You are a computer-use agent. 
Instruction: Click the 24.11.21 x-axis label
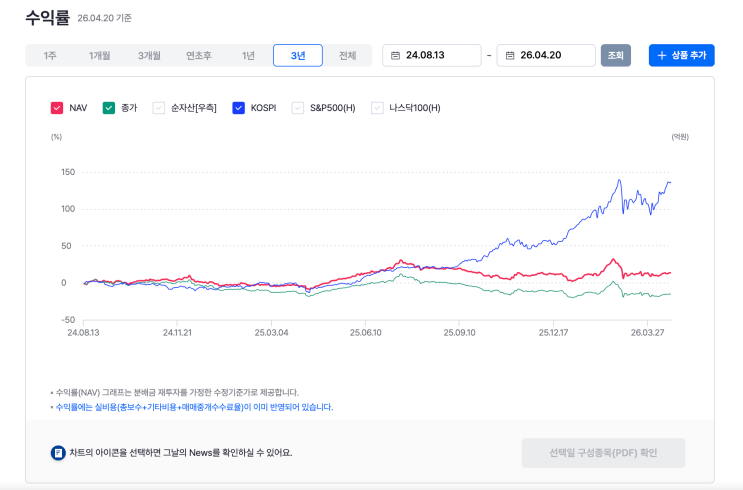pos(177,333)
